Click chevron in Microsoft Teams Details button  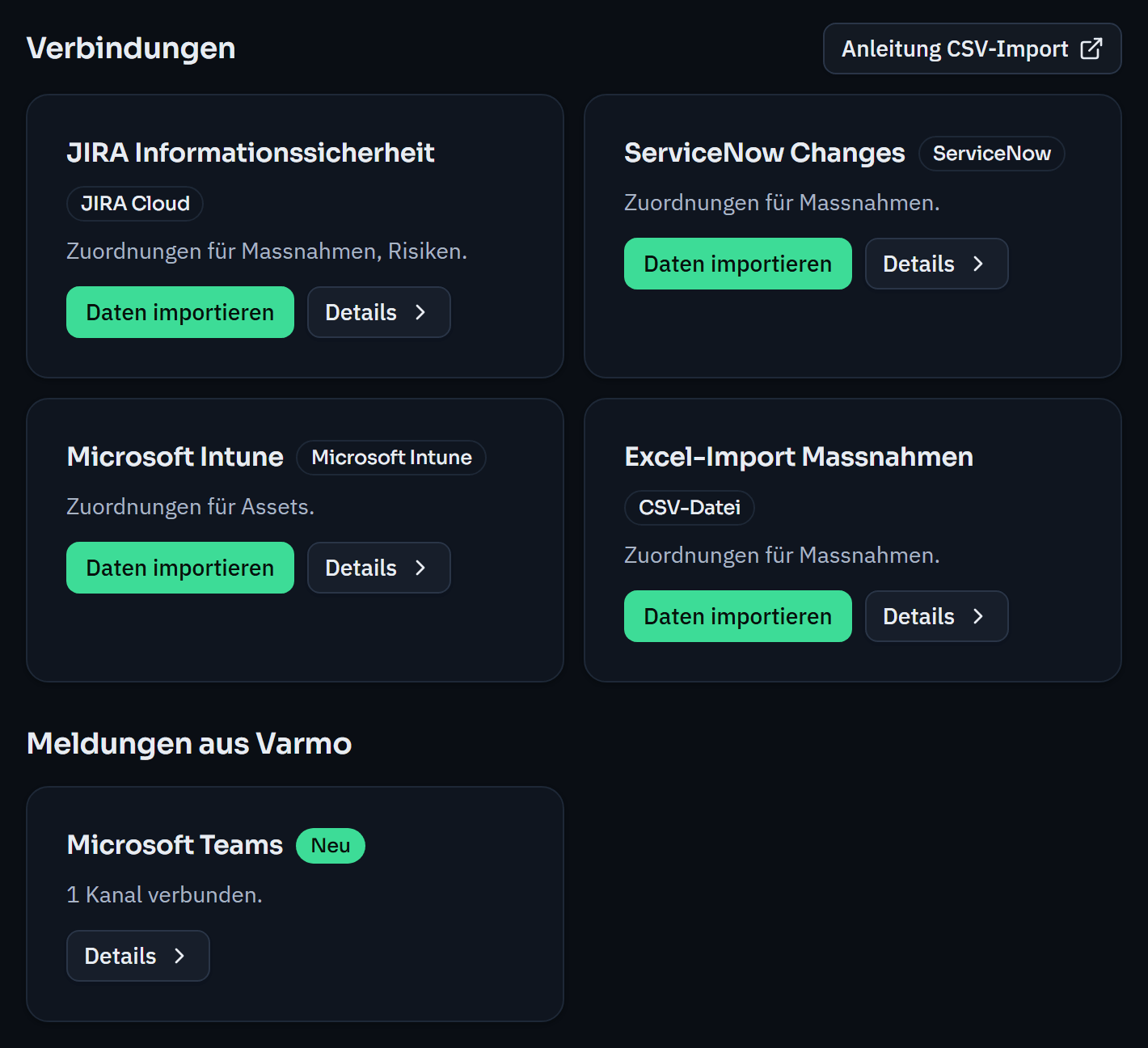179,956
